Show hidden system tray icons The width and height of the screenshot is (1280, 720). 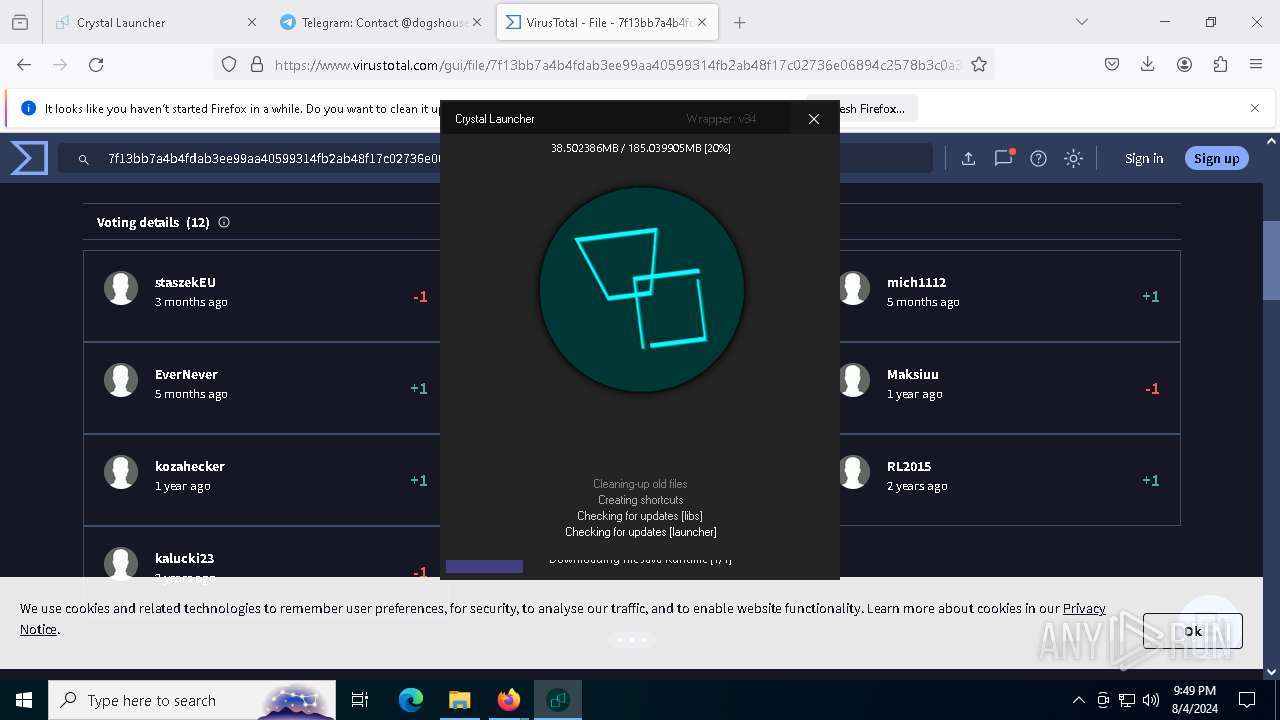[1078, 700]
